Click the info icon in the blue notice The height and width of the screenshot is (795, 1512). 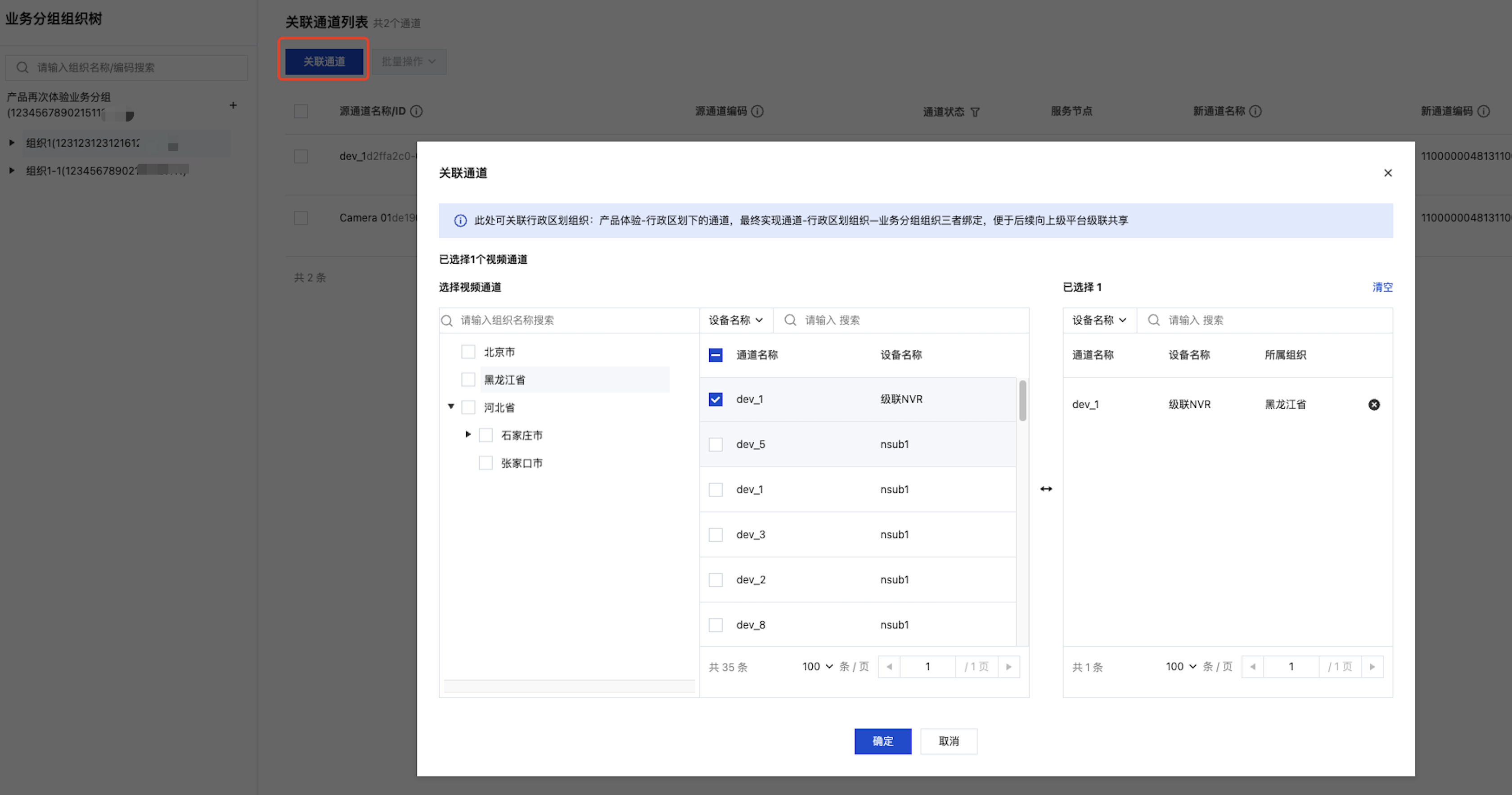[x=460, y=221]
